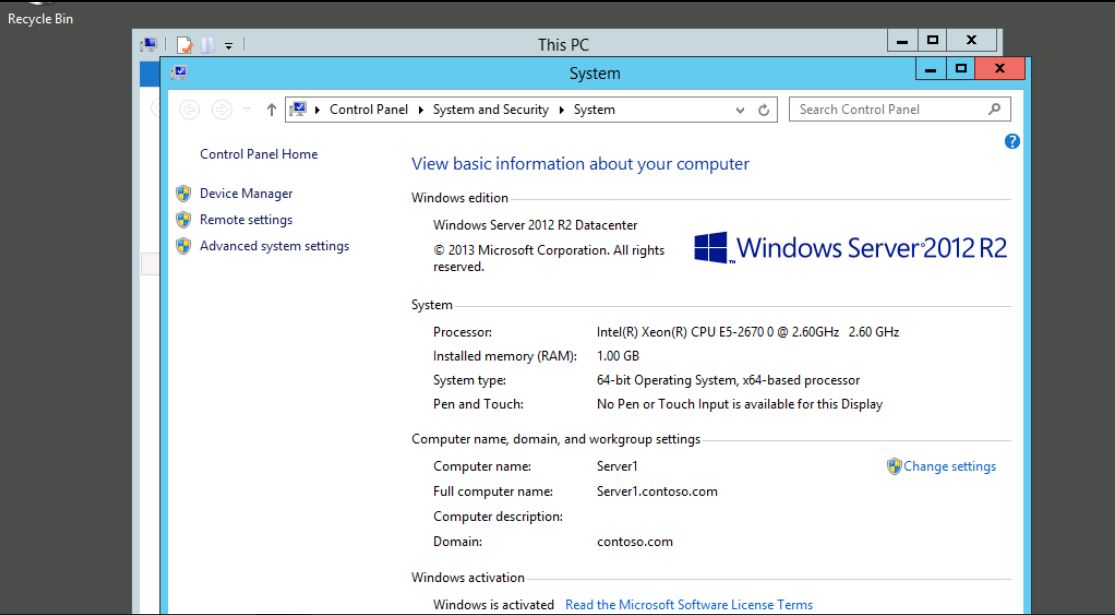Click the Windows is activated text
1115x615 pixels.
coord(494,605)
